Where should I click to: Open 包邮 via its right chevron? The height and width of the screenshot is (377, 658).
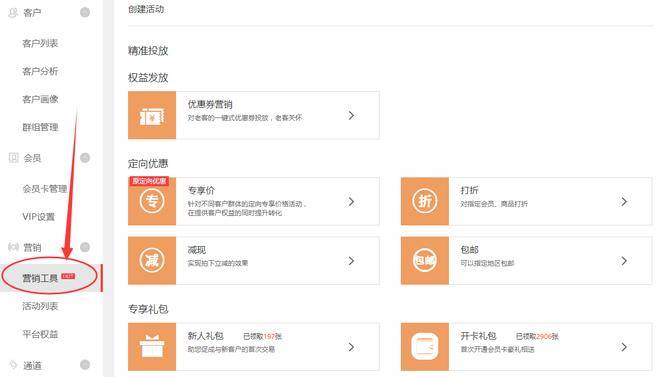624,261
